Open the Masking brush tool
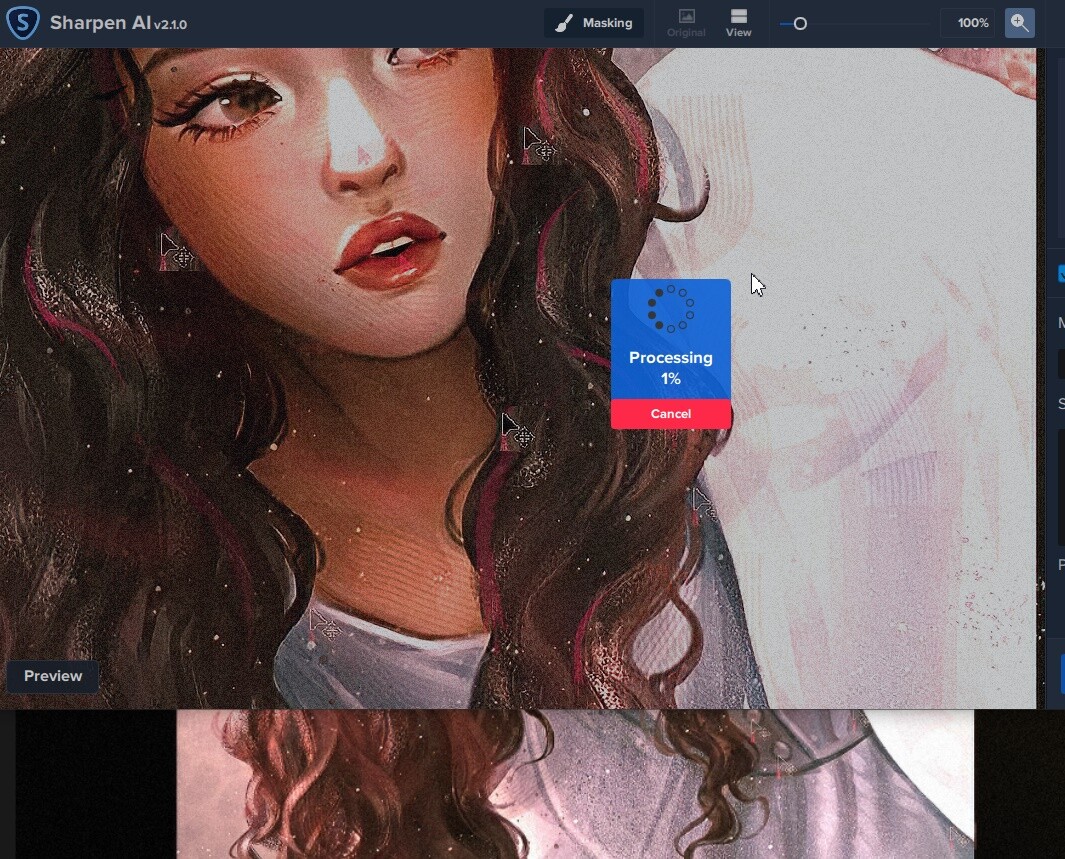1065x859 pixels. click(594, 23)
